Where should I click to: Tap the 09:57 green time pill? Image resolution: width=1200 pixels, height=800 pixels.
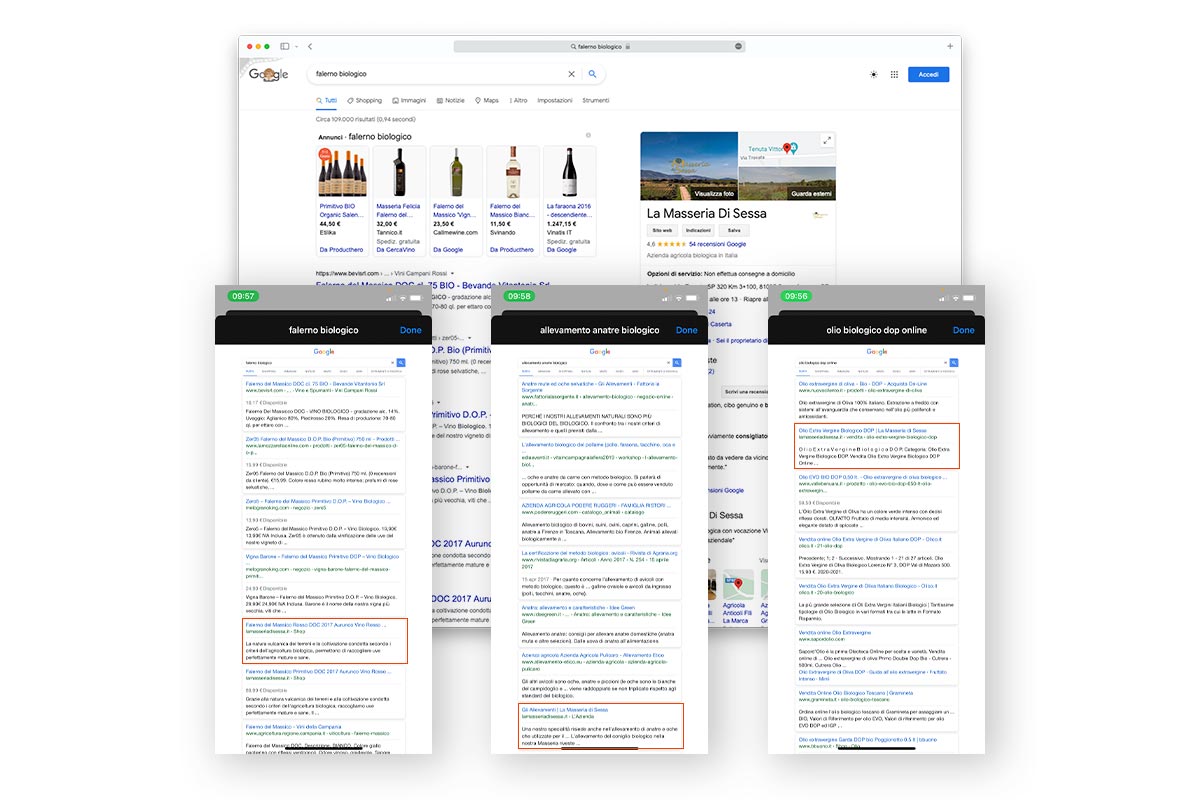pos(243,296)
